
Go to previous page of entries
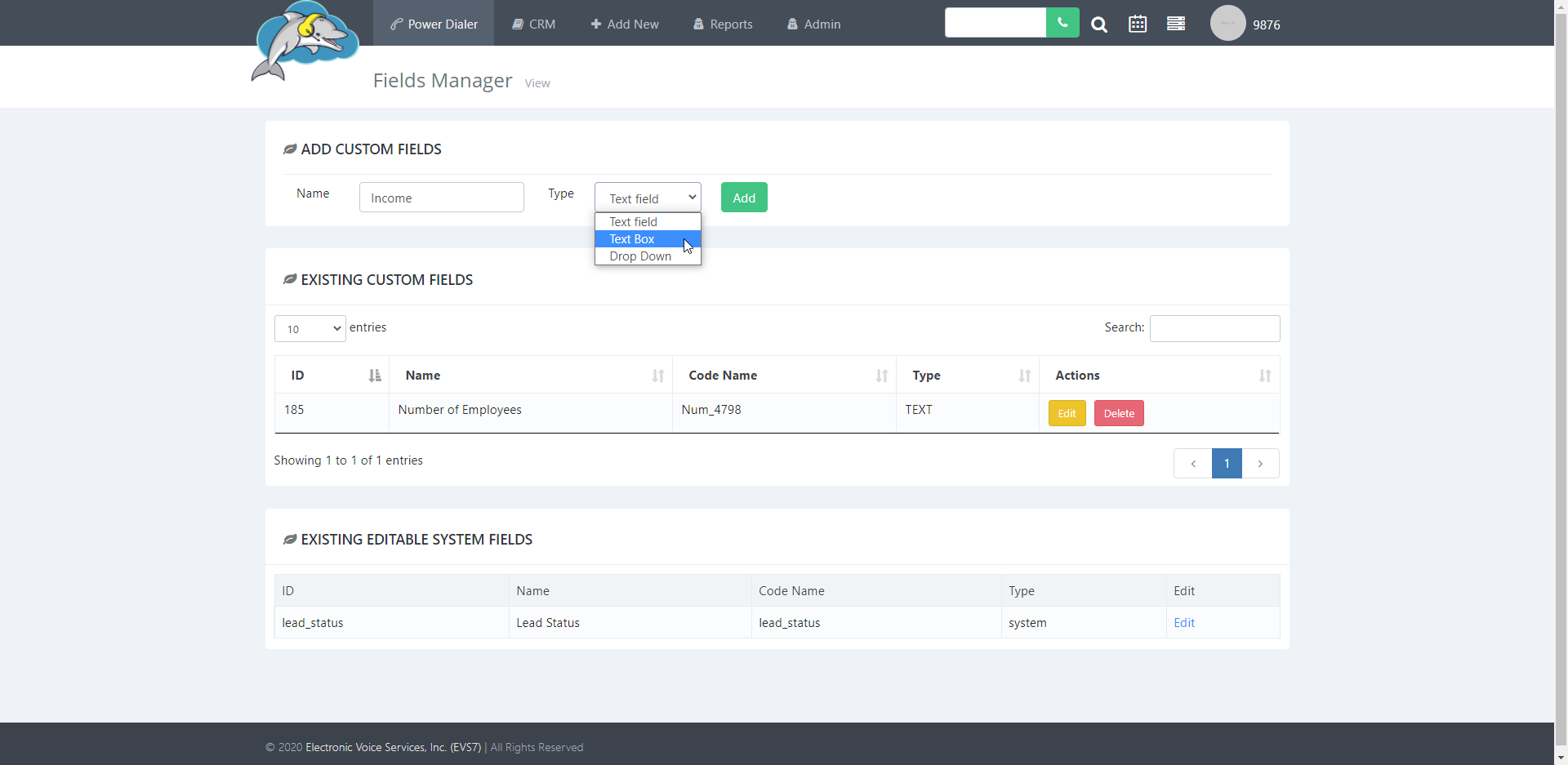click(x=1193, y=464)
